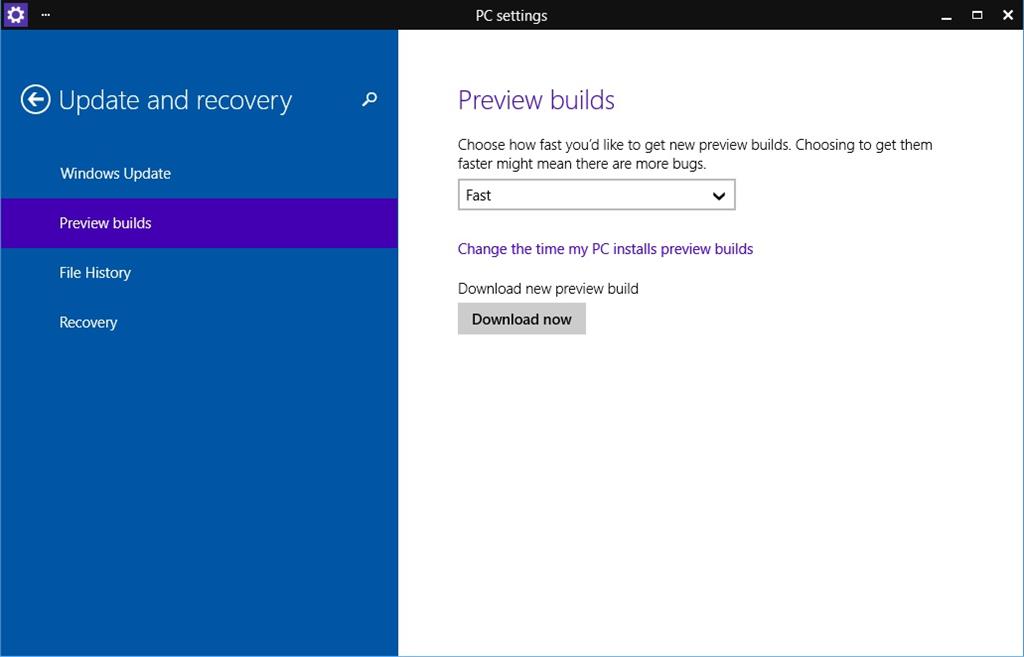This screenshot has height=657, width=1024.
Task: Maximize the PC settings window
Action: (977, 15)
